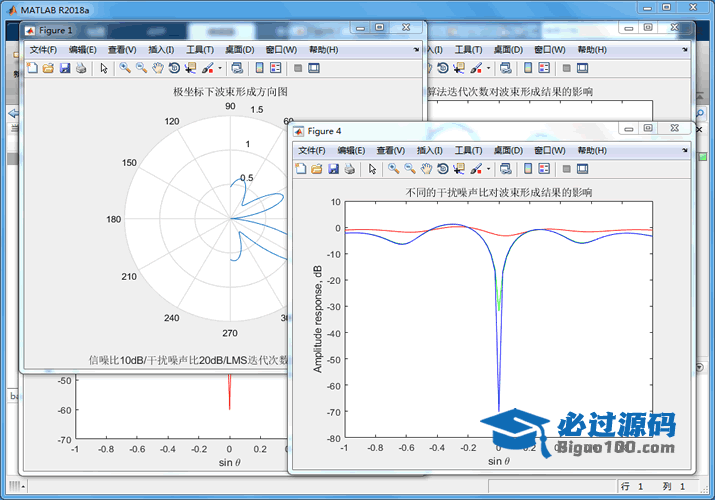This screenshot has width=715, height=500.
Task: Open 插入(I) menu in Figure 4
Action: click(x=430, y=150)
